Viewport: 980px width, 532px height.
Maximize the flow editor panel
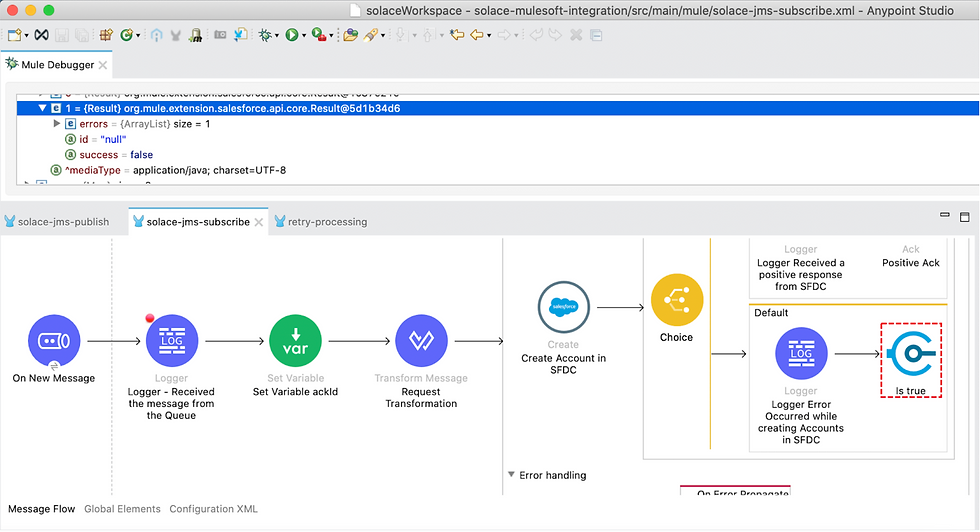(964, 217)
